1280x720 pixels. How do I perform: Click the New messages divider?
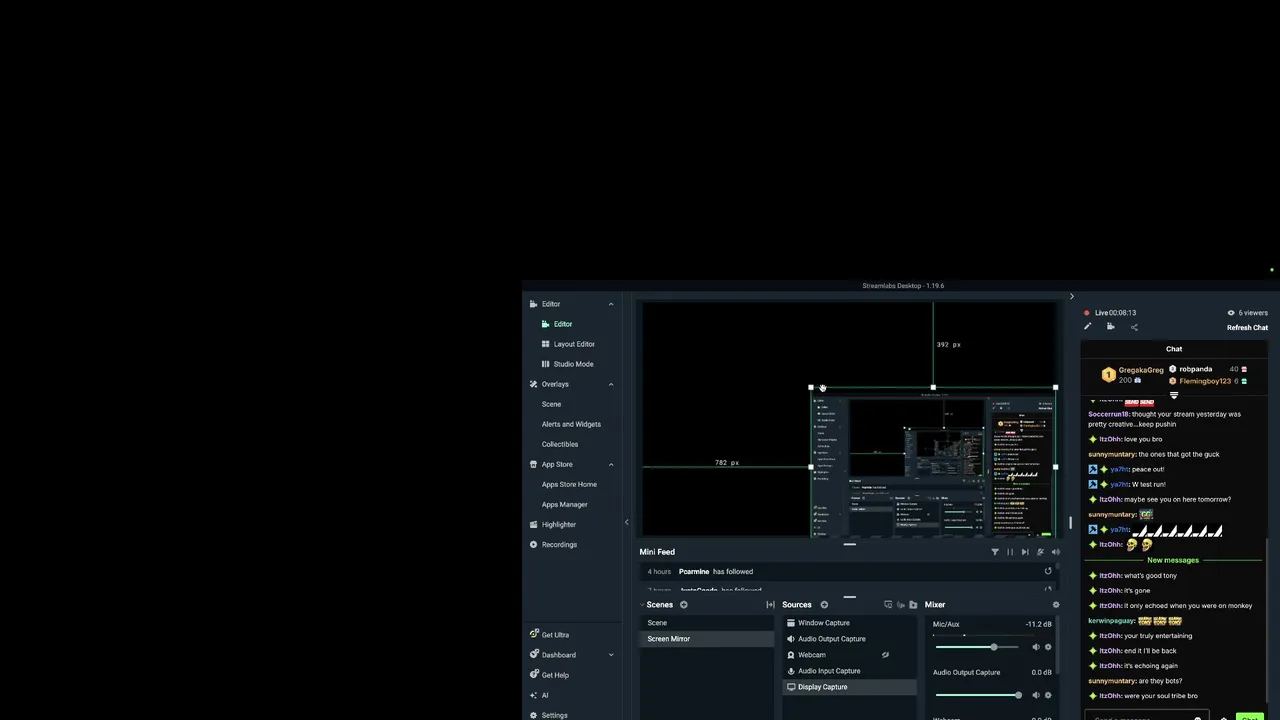point(1173,560)
